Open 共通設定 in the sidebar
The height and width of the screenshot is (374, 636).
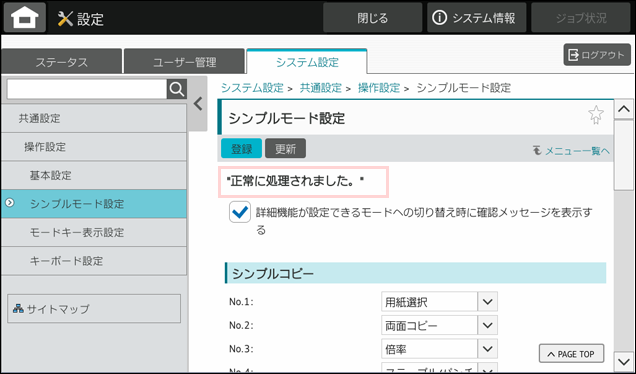(94, 118)
